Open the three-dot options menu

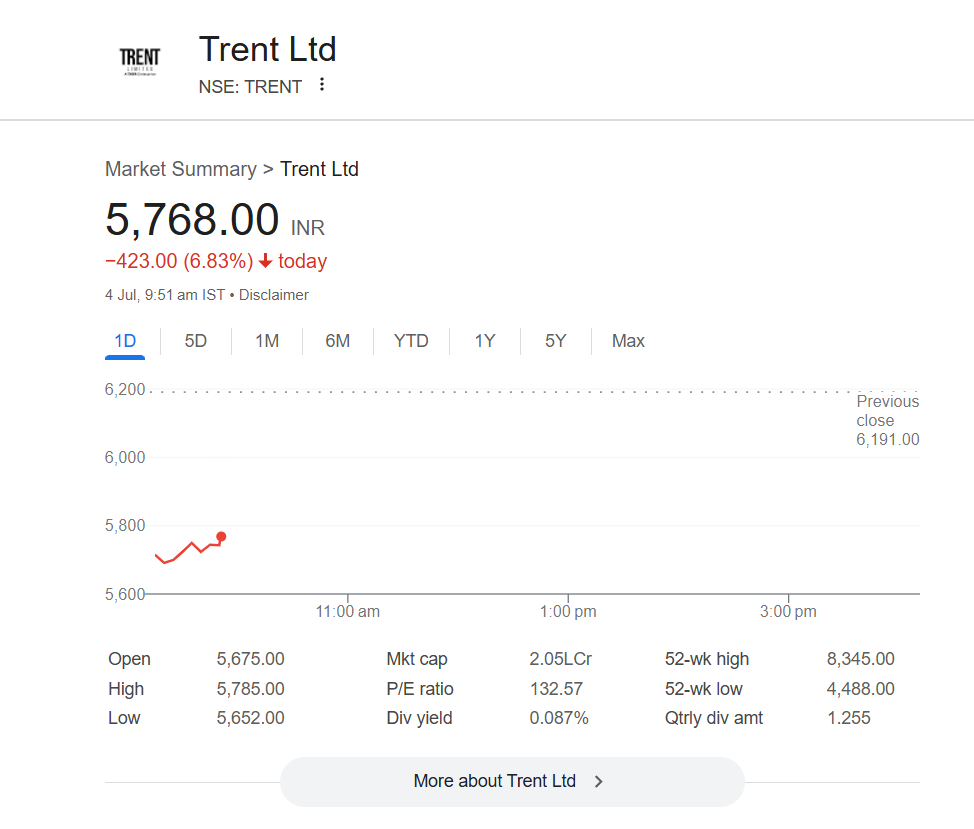322,85
